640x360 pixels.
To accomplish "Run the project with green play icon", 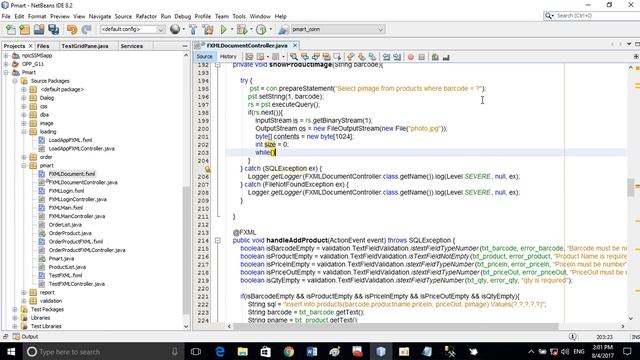I will point(223,29).
